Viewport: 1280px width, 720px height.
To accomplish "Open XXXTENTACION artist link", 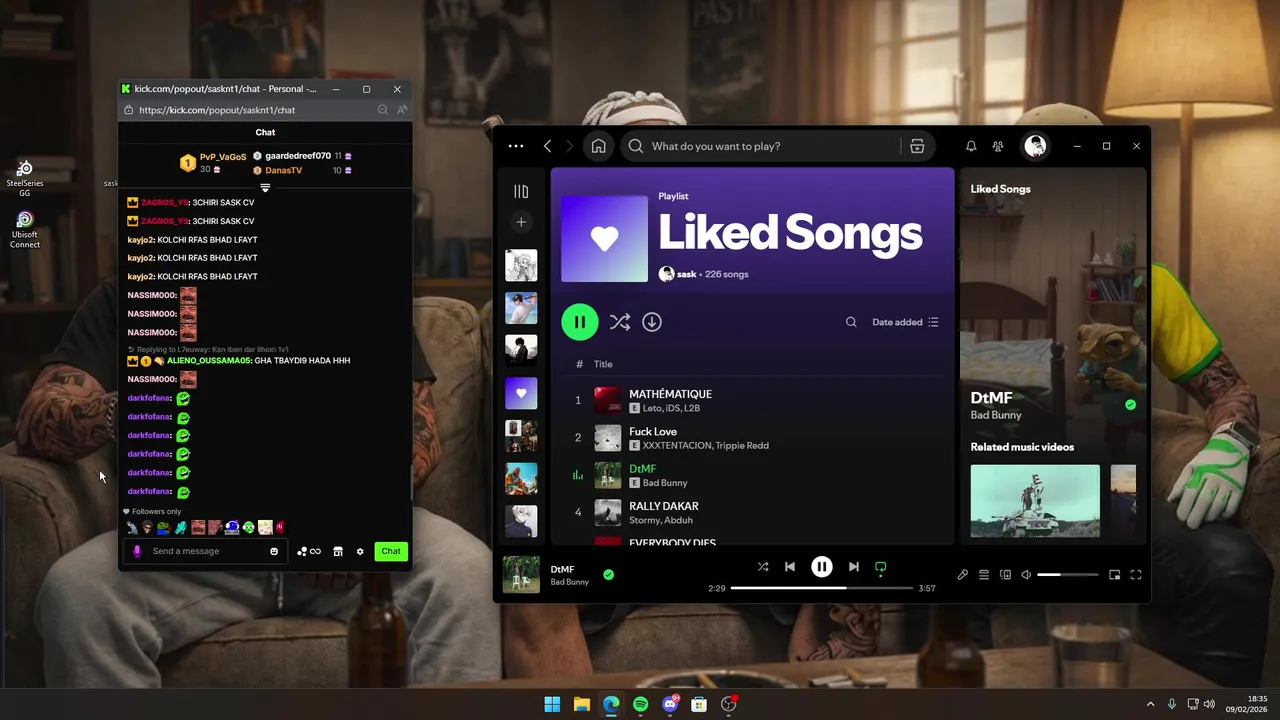I will point(677,446).
